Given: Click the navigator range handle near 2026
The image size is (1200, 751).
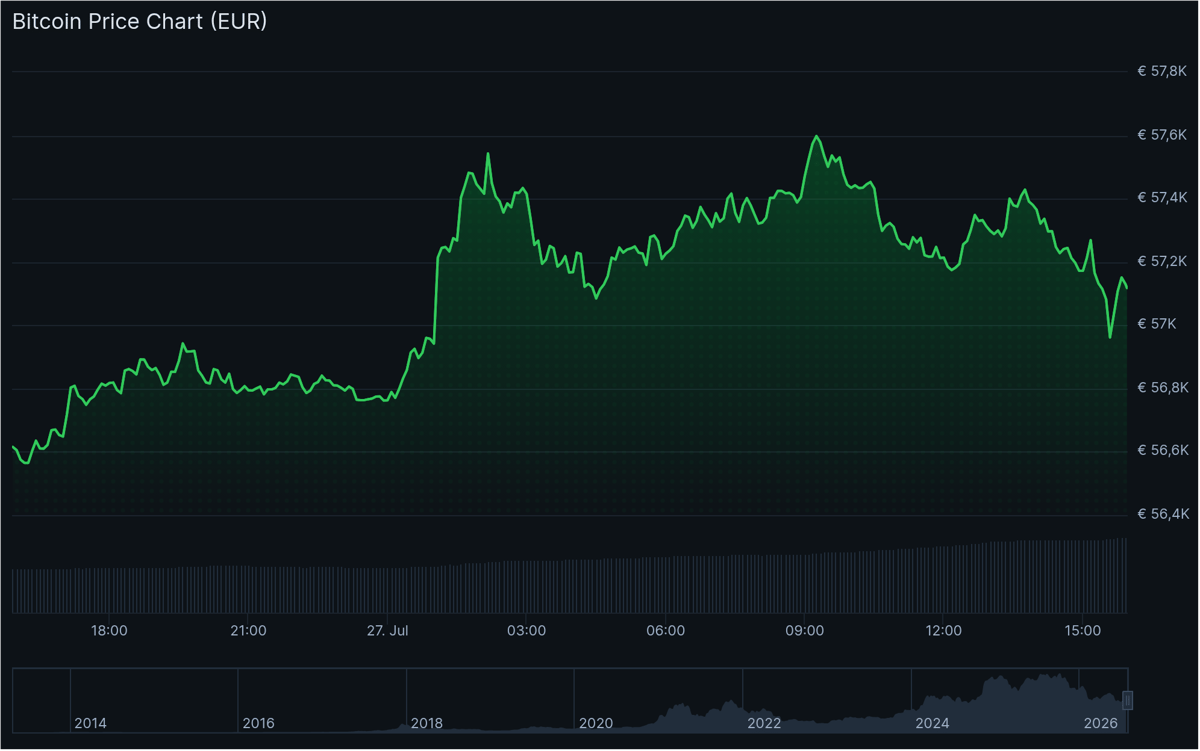Looking at the screenshot, I should [1128, 699].
